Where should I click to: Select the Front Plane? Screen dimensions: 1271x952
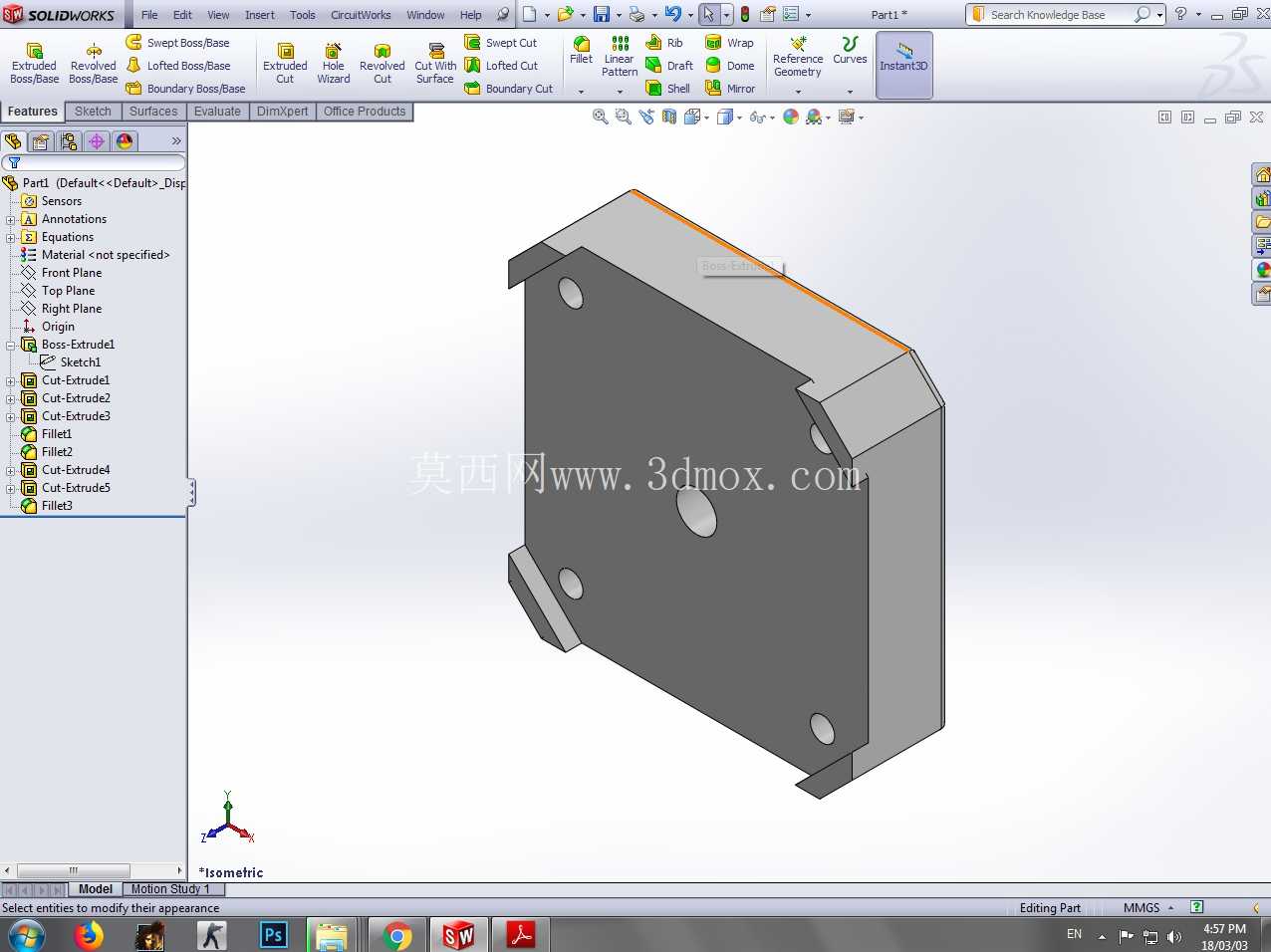pos(72,273)
